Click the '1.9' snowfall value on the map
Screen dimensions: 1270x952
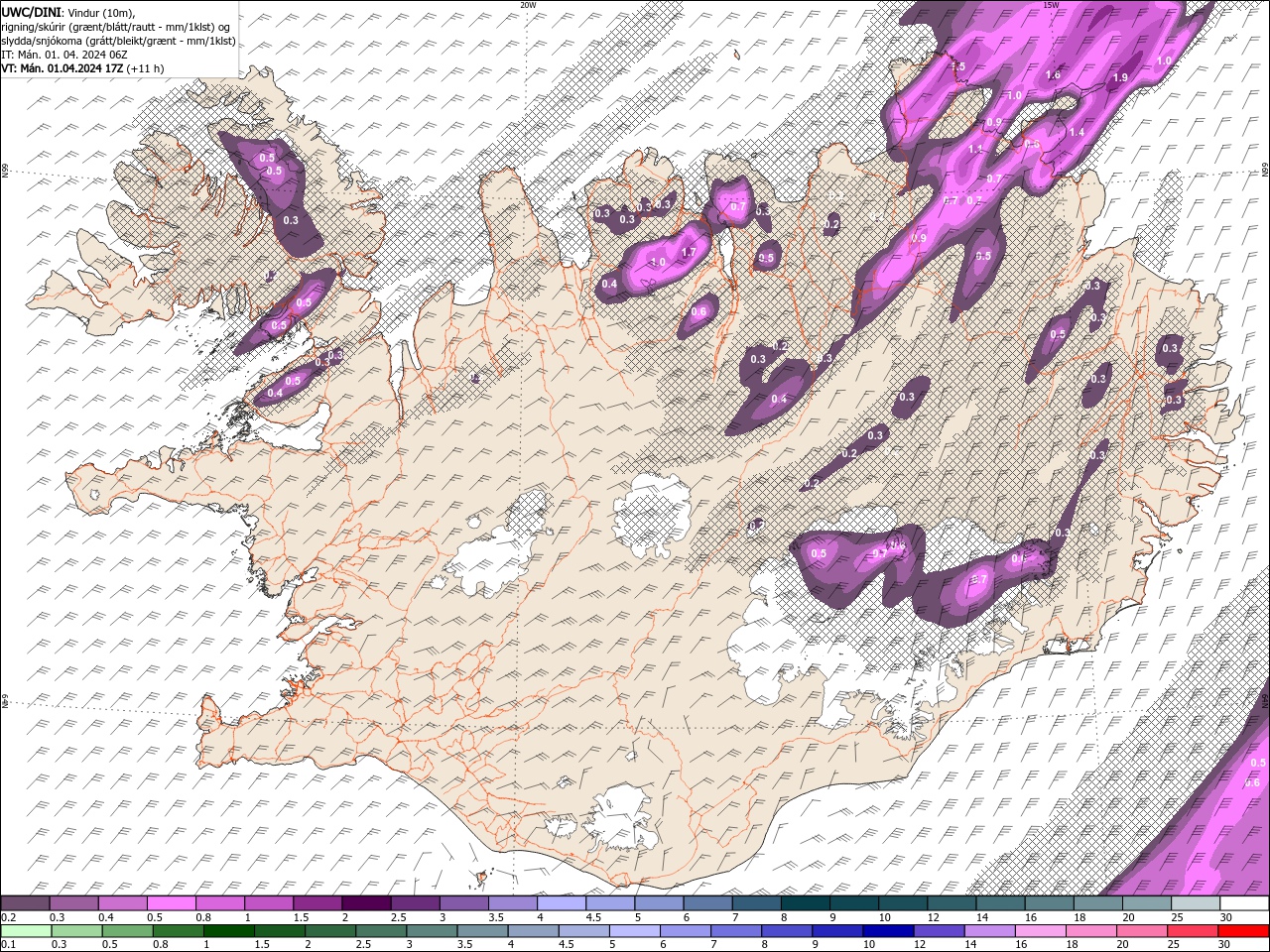click(x=1120, y=77)
